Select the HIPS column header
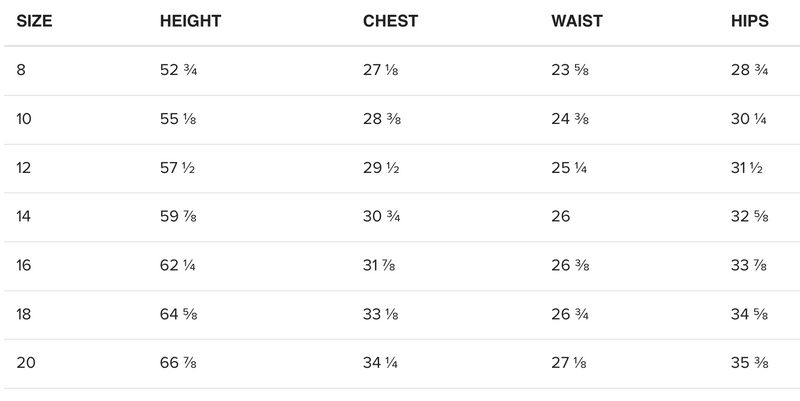Image resolution: width=800 pixels, height=401 pixels. point(750,21)
